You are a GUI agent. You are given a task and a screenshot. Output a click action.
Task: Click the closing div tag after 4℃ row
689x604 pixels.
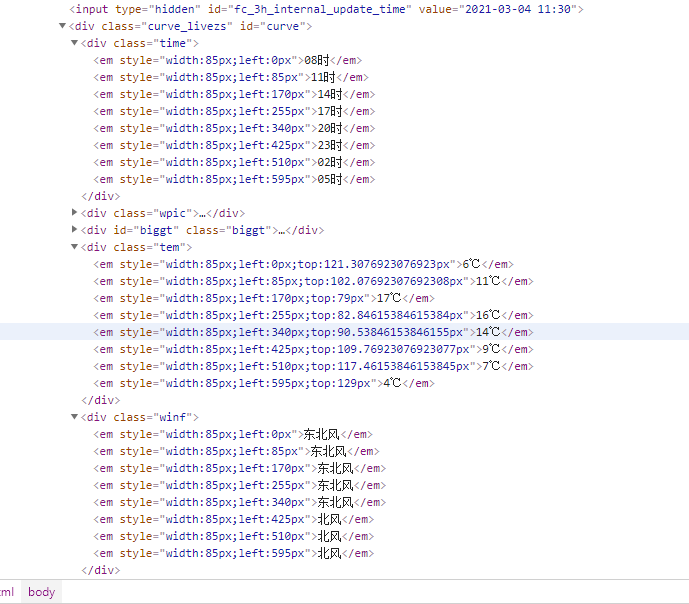pos(101,401)
